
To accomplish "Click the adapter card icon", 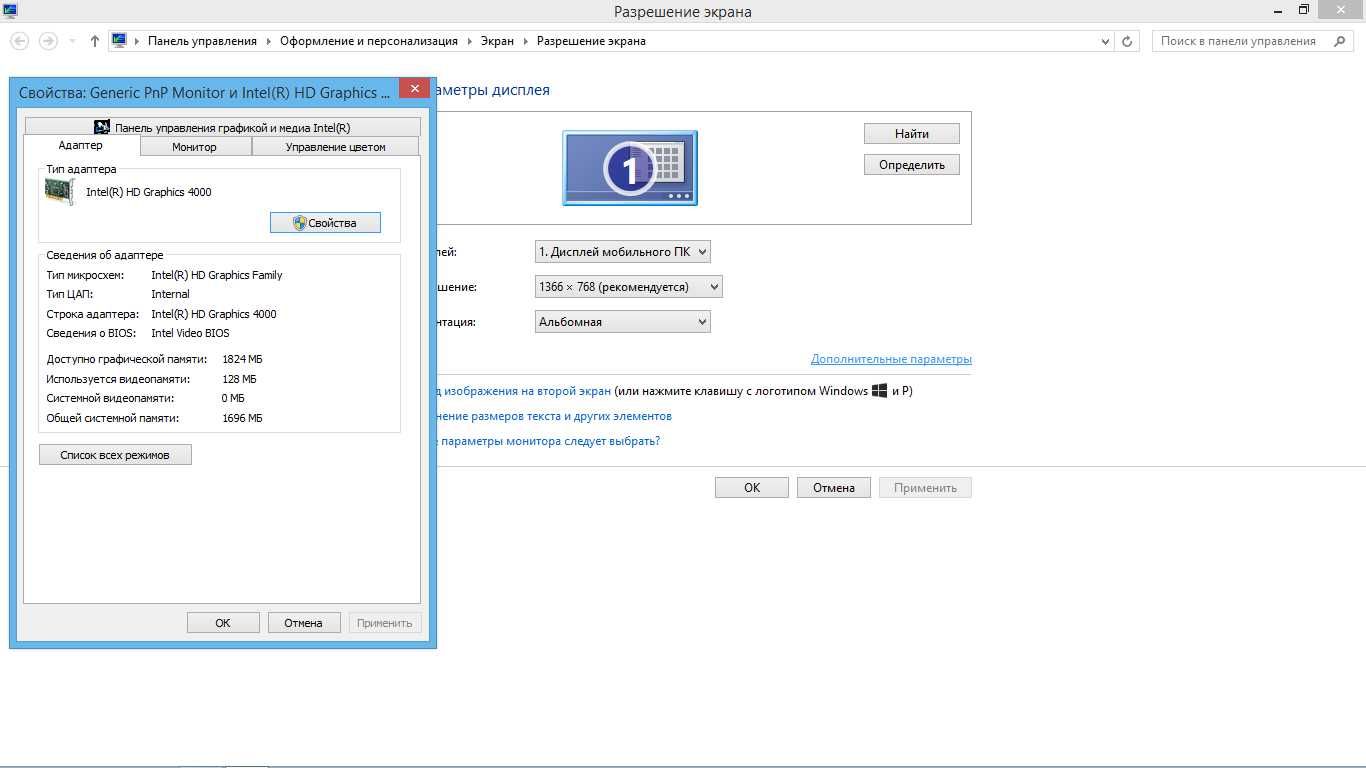I will (60, 192).
